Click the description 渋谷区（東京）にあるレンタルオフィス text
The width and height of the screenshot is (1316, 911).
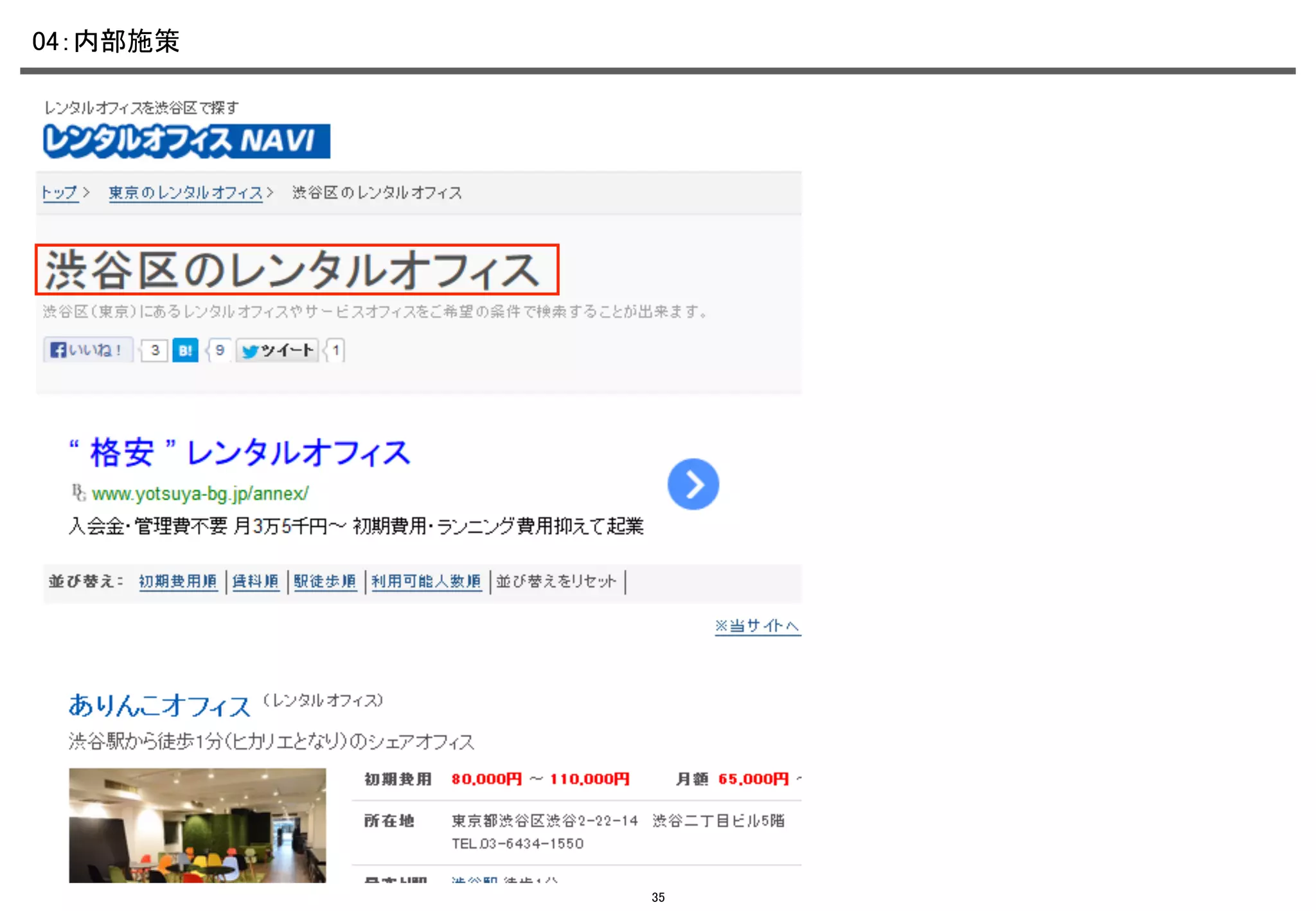(x=376, y=312)
